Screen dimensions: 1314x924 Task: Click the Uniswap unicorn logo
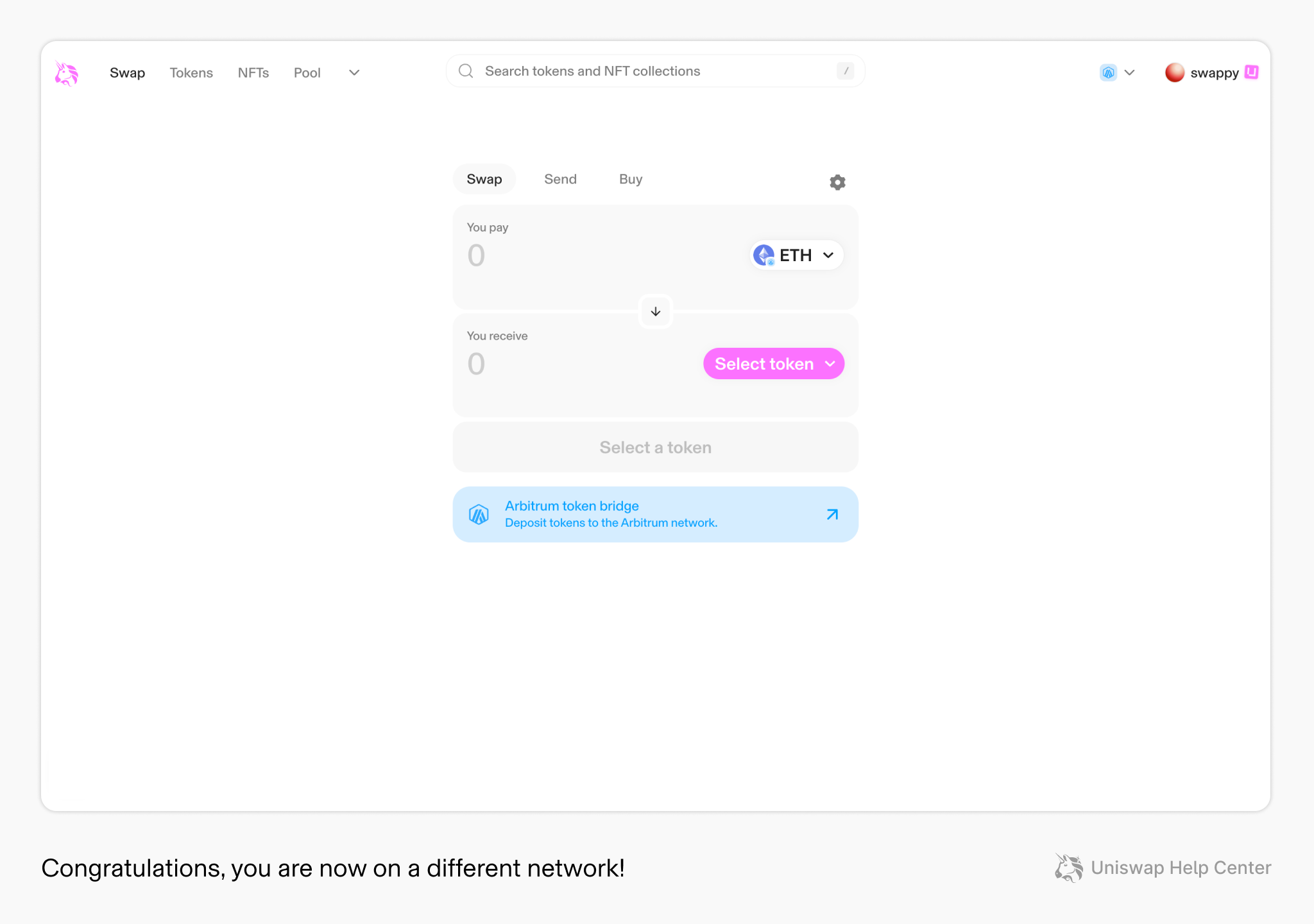click(67, 73)
